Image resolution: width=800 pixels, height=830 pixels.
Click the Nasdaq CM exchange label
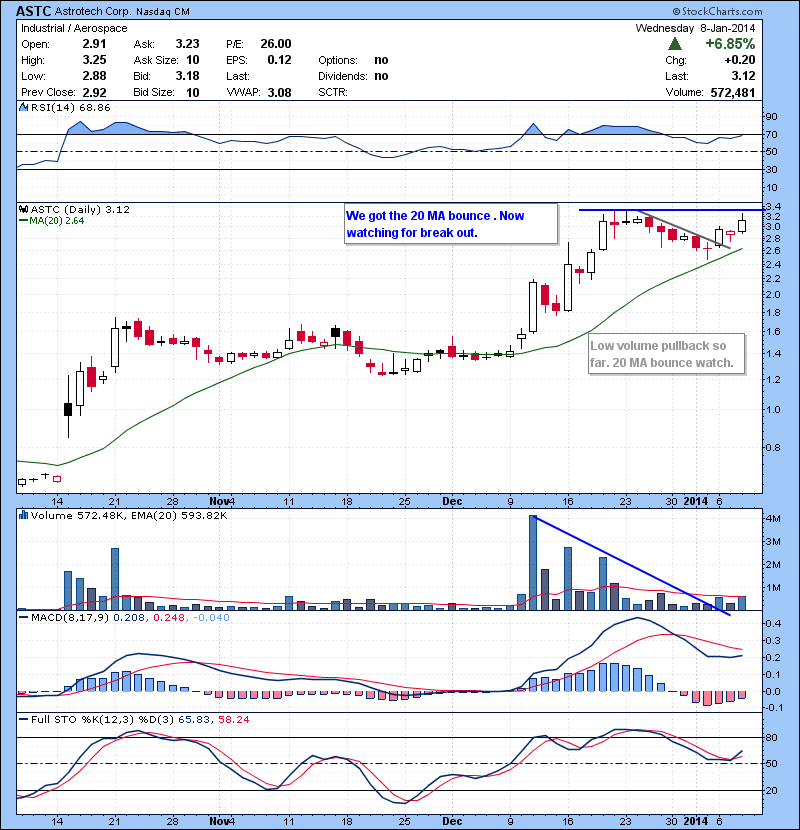(x=163, y=12)
